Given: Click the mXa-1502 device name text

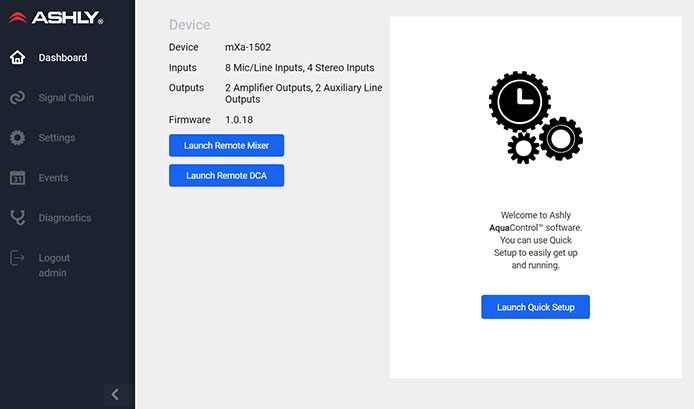Looking at the screenshot, I should pos(250,47).
